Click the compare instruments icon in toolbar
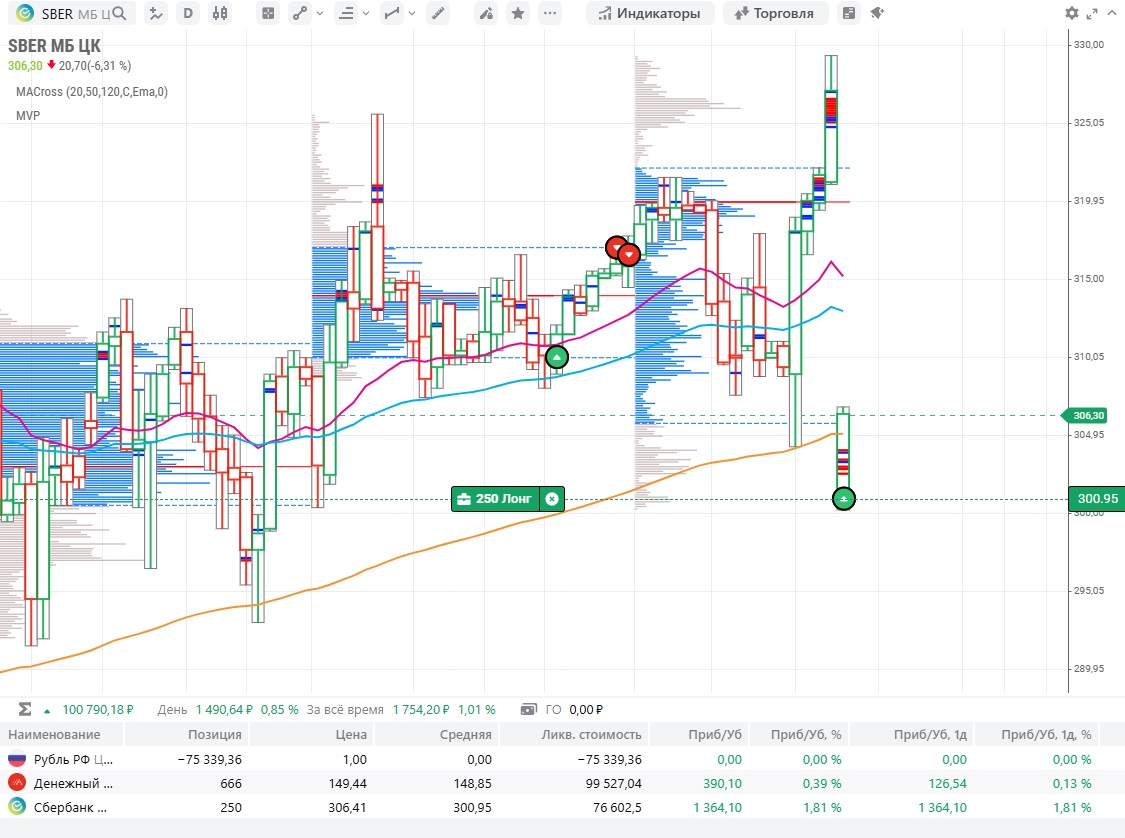This screenshot has width=1125, height=838. point(156,14)
